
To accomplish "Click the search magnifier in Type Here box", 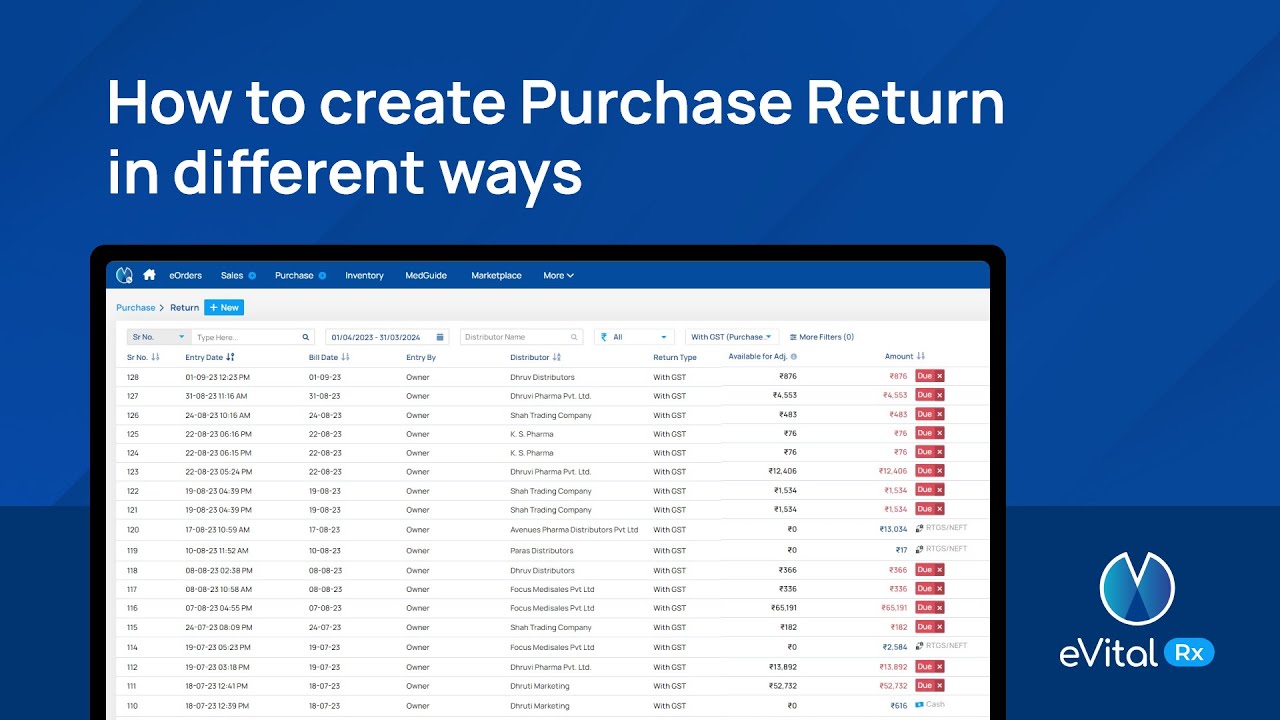I will pyautogui.click(x=306, y=337).
